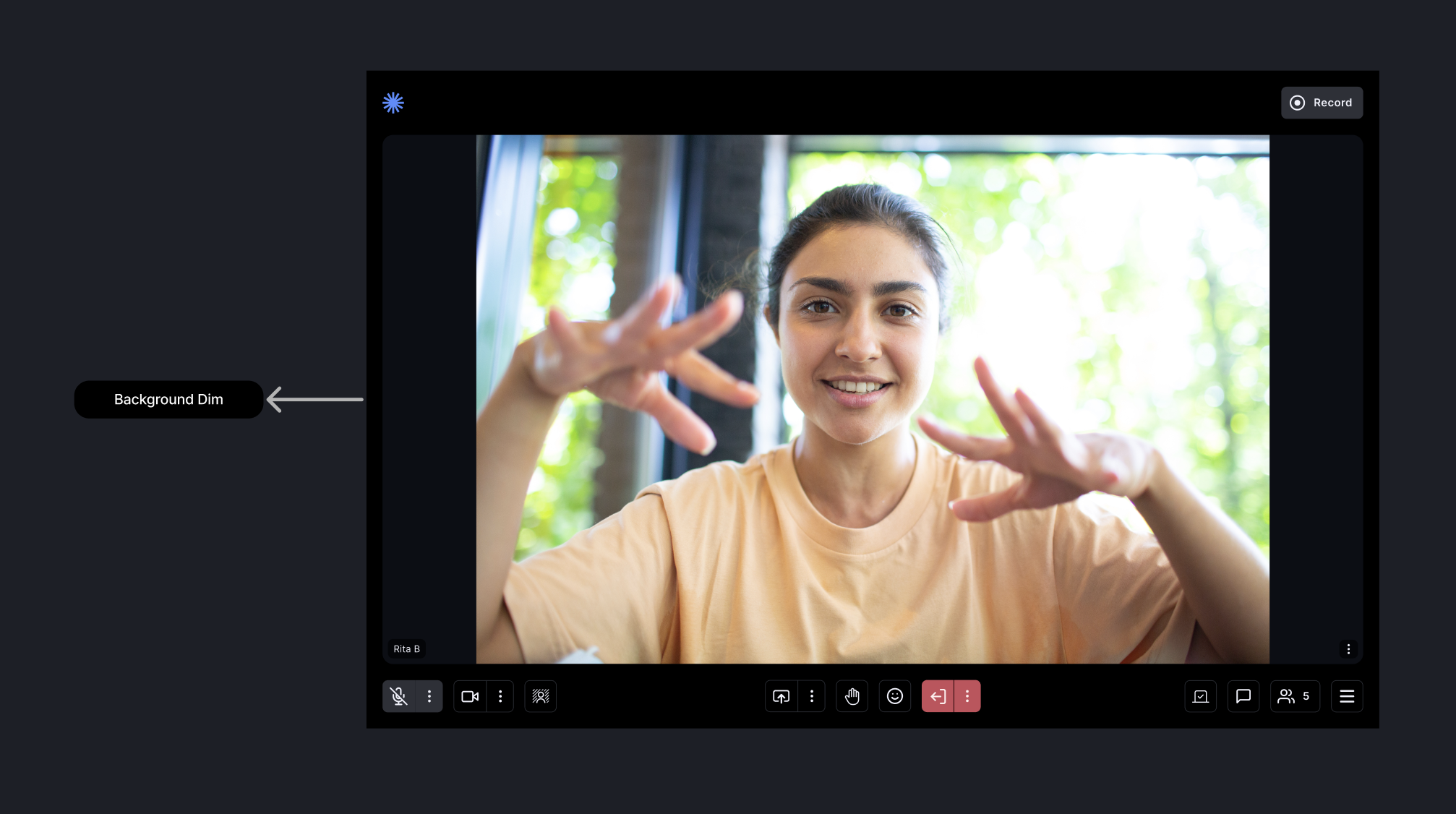Open microphone options three-dot menu
1456x814 pixels.
coord(429,696)
